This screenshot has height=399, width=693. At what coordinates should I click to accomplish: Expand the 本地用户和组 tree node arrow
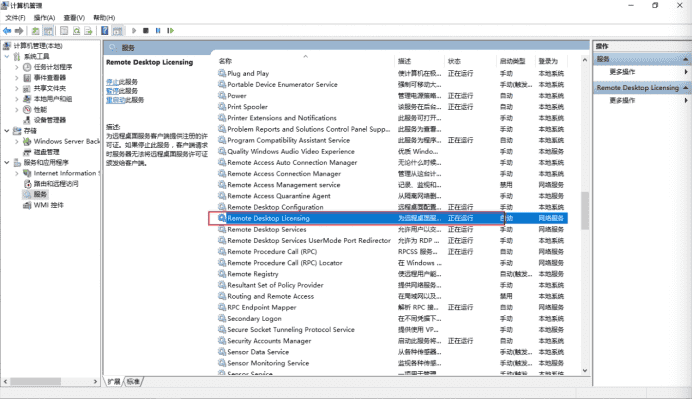tap(17, 99)
